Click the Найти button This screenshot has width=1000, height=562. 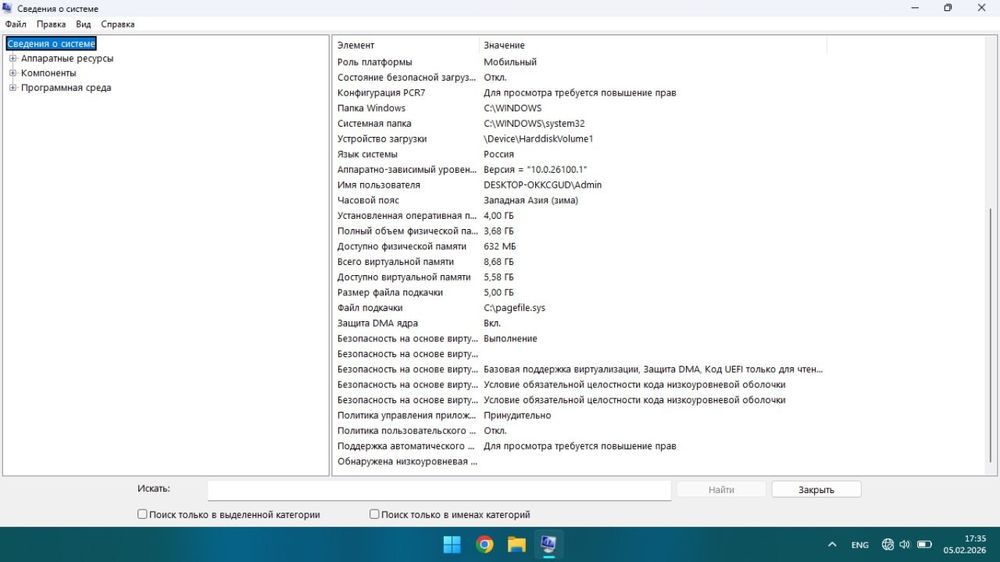coord(721,489)
